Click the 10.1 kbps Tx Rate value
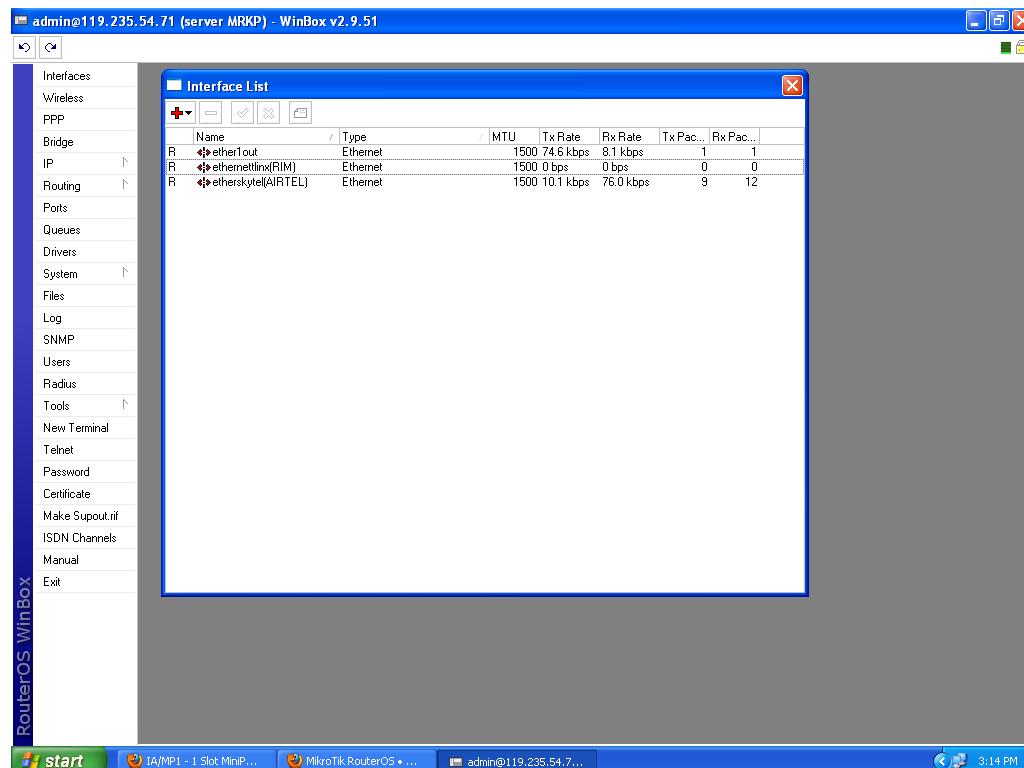This screenshot has width=1024, height=768. click(x=566, y=182)
